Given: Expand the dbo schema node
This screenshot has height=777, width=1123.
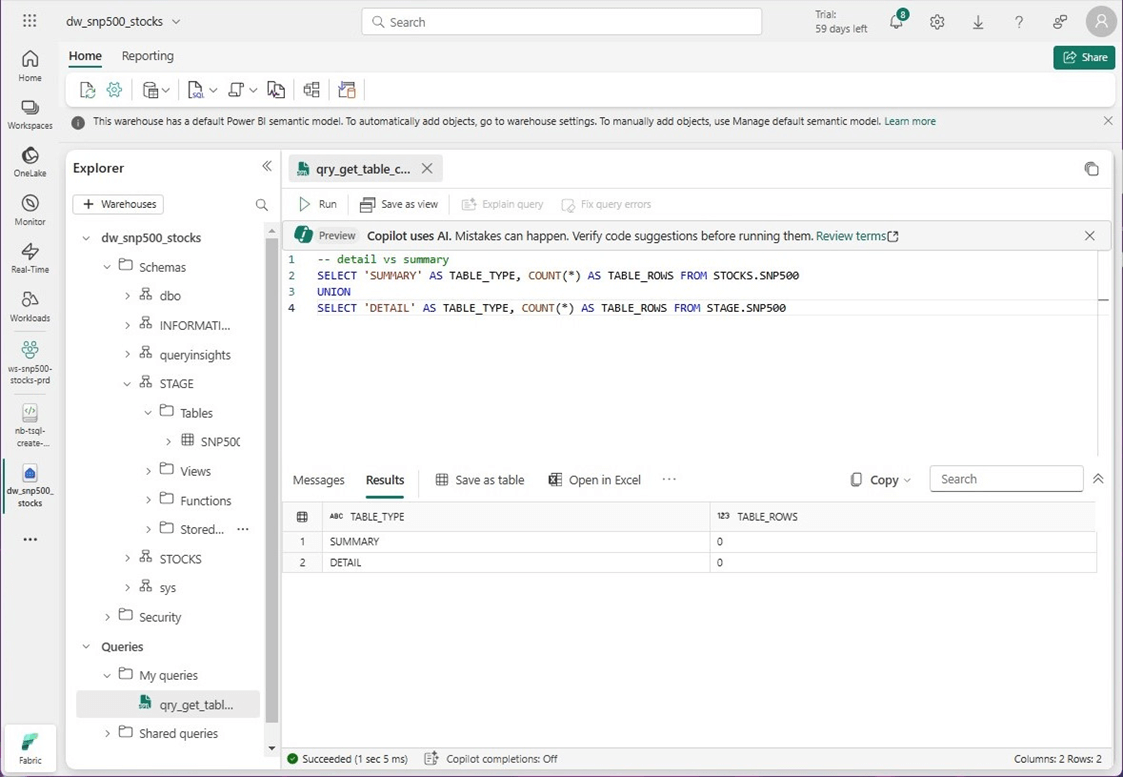Looking at the screenshot, I should pyautogui.click(x=127, y=296).
